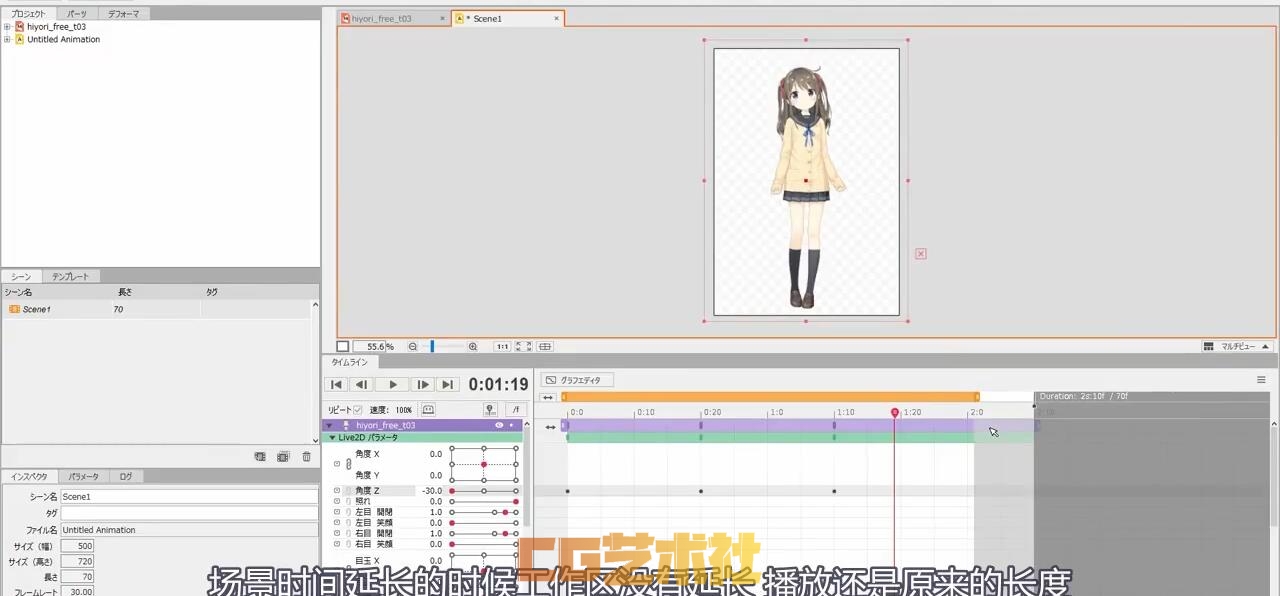Click the 55.6% zoom field
The image size is (1280, 596).
(369, 346)
